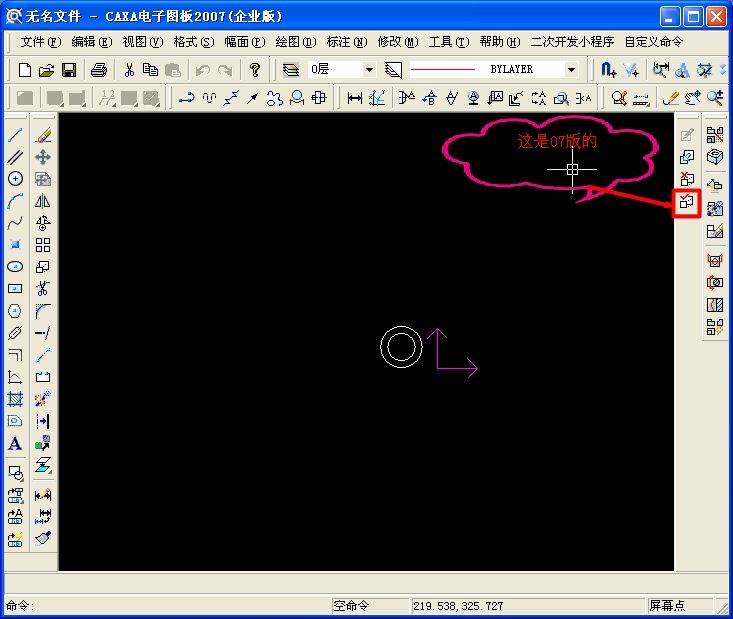The width and height of the screenshot is (733, 619).
Task: Open the 文件(F) menu
Action: (x=41, y=42)
